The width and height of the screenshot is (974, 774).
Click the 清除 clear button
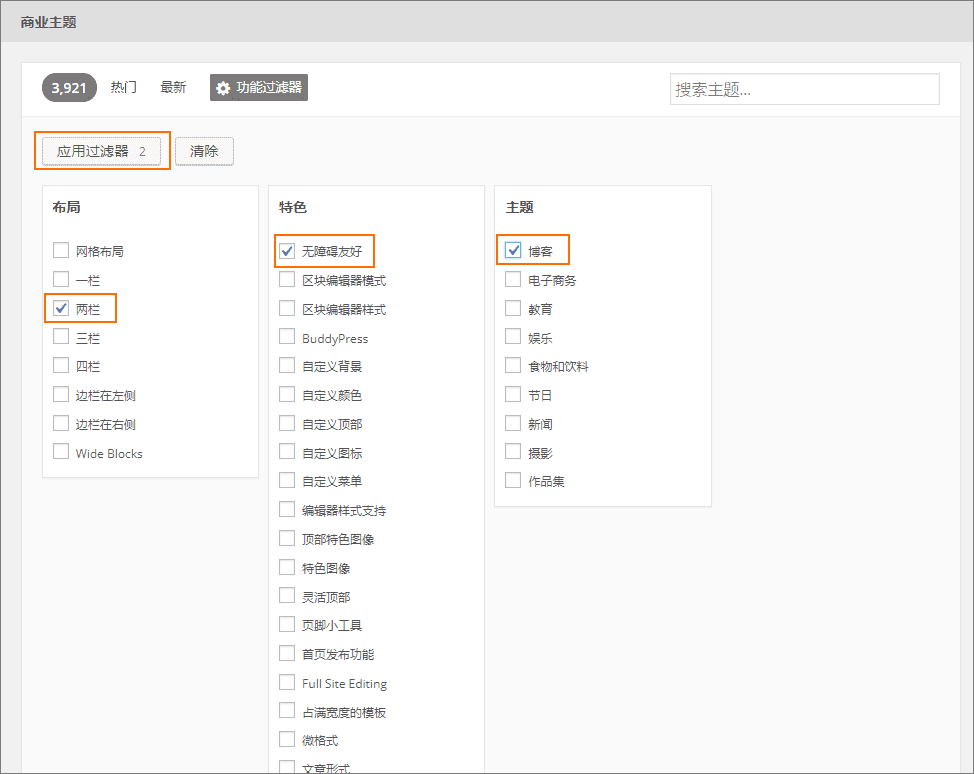(204, 151)
